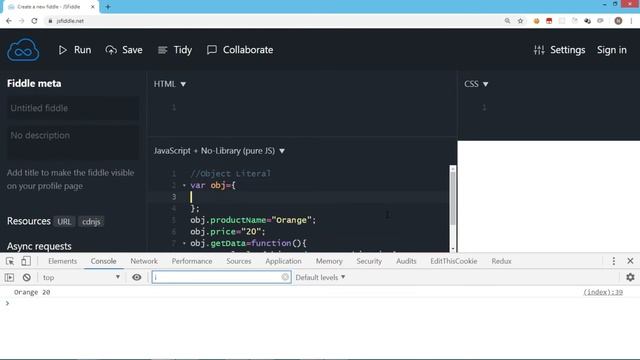Switch to the Console tab
The height and width of the screenshot is (360, 640).
(103, 261)
